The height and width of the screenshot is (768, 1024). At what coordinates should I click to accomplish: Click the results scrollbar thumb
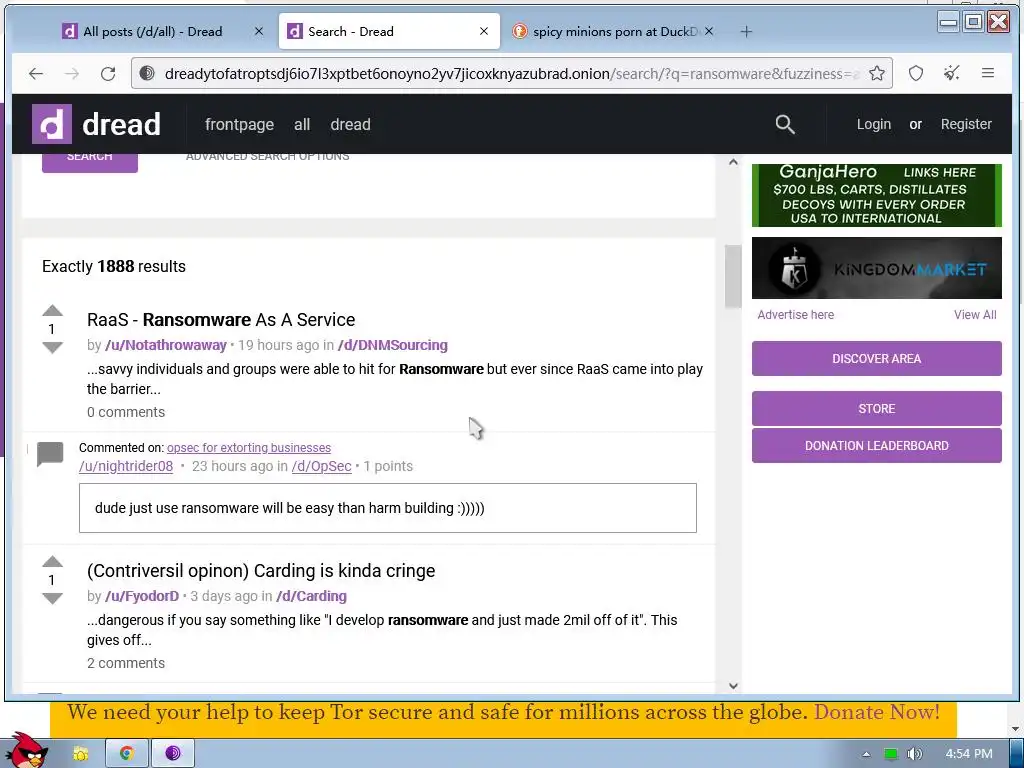click(733, 276)
